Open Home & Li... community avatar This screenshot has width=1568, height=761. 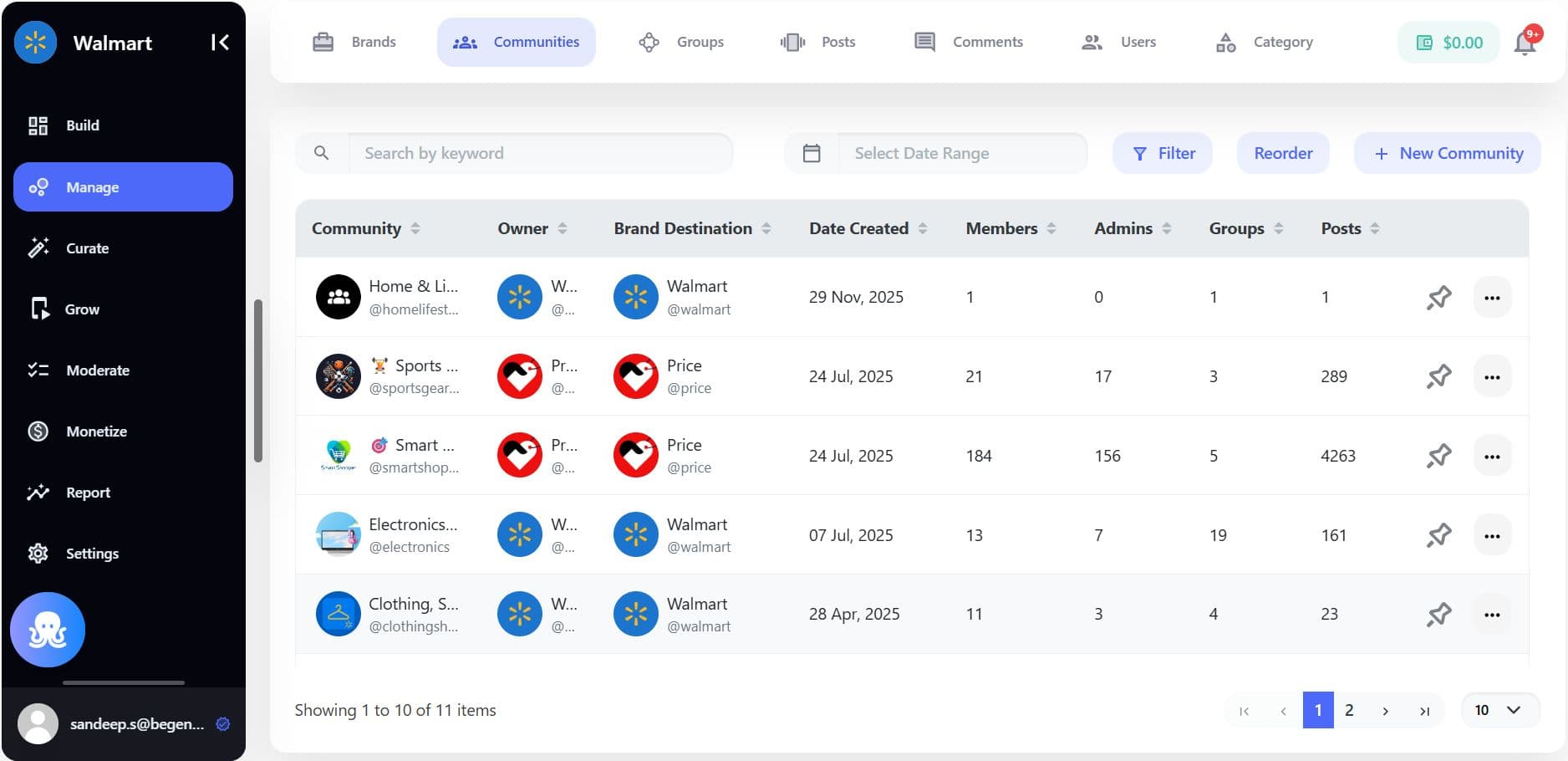tap(339, 297)
